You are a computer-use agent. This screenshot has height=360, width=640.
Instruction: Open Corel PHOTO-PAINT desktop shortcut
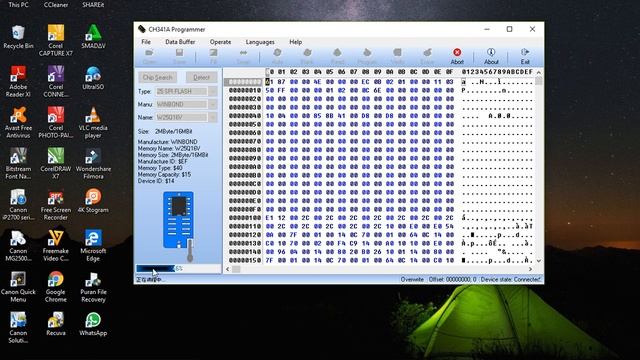[56, 122]
